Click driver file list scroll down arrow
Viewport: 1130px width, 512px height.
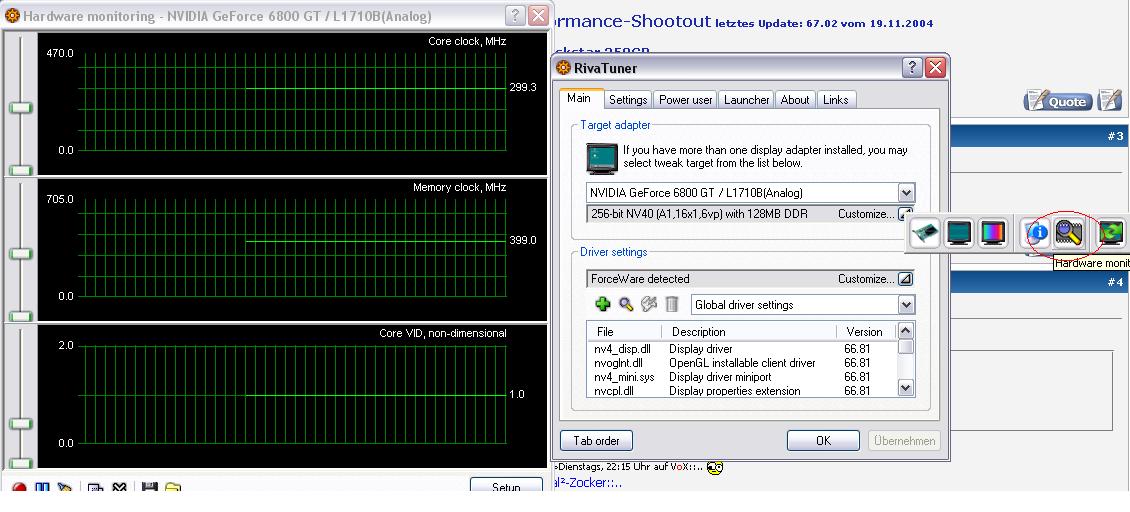click(907, 388)
